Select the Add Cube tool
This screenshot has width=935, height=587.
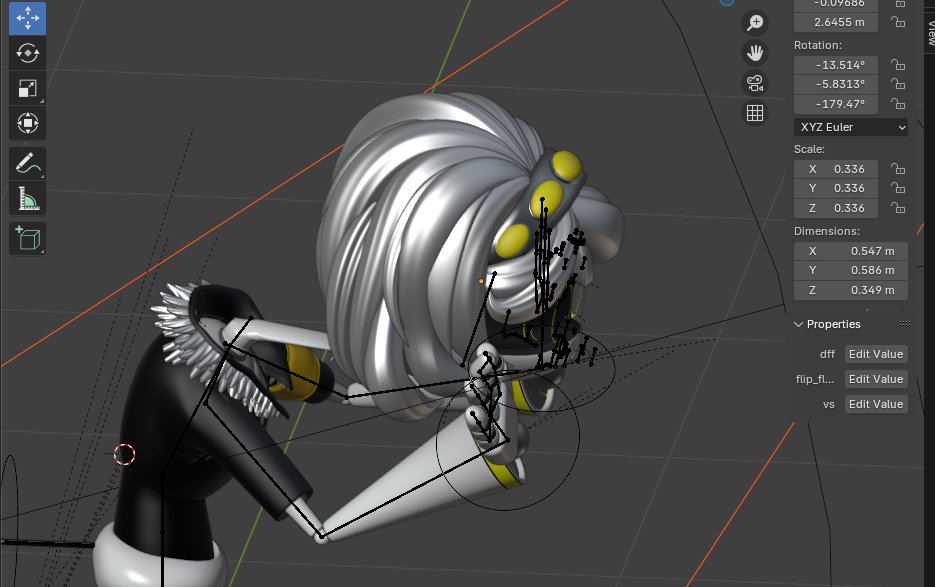pos(27,239)
